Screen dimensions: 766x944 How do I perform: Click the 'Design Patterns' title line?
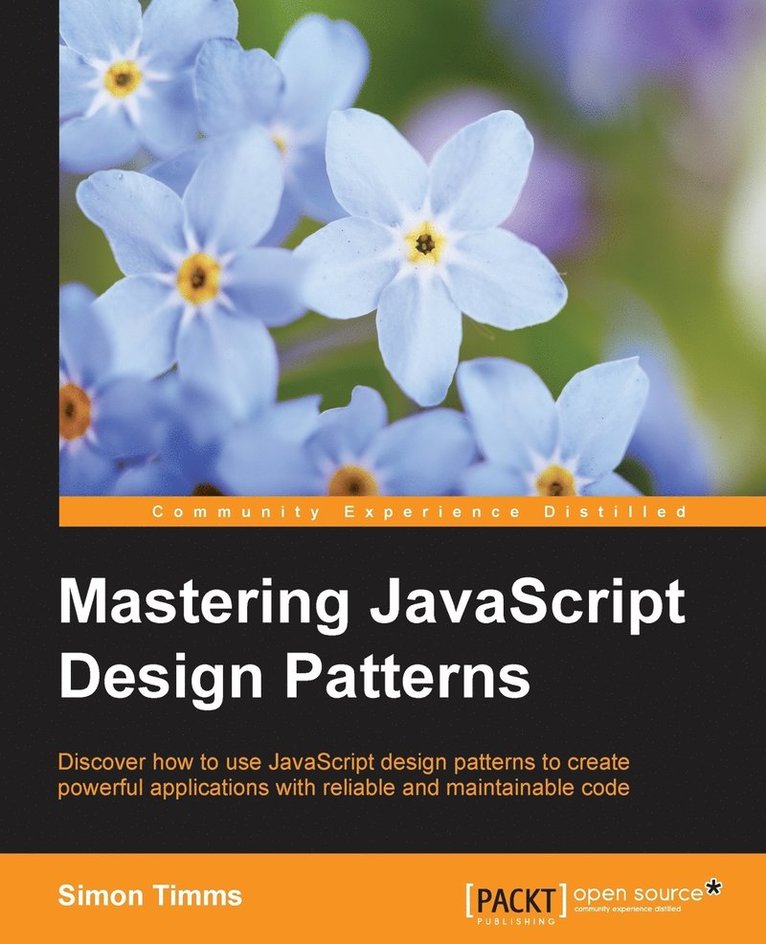(x=294, y=677)
